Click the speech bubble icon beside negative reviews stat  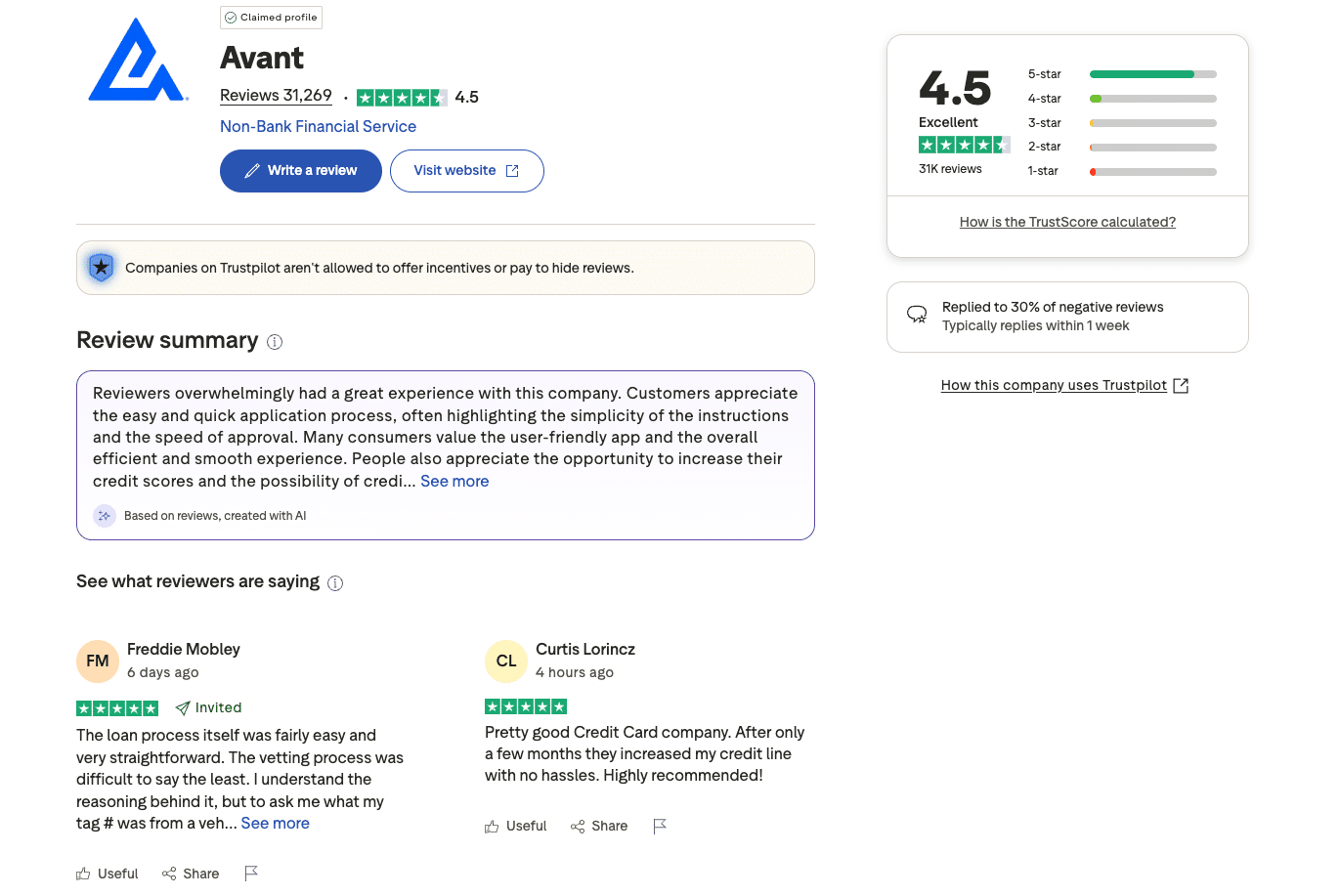917,315
